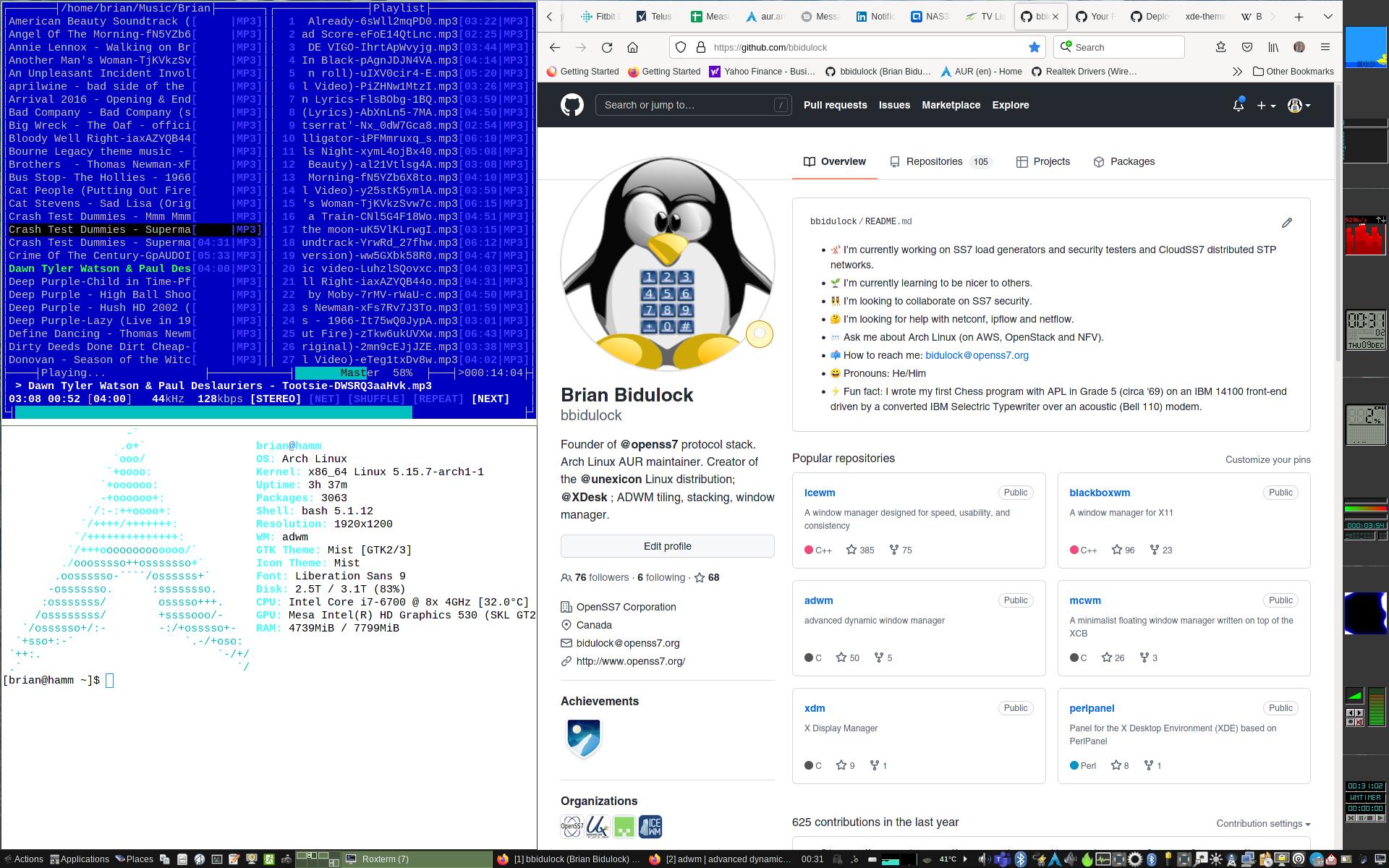Screen dimensions: 1389x868
Task: Open the user avatar dropdown menu
Action: click(x=1299, y=105)
